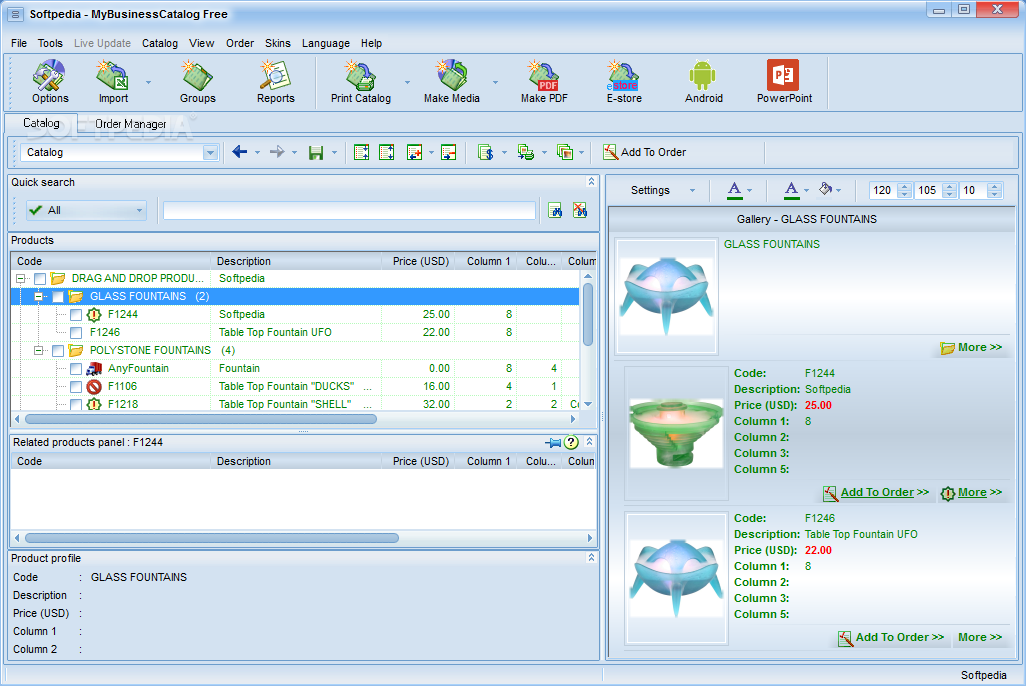
Task: Collapse the POLYSTONE FOUNTAINS tree node
Action: coord(39,350)
